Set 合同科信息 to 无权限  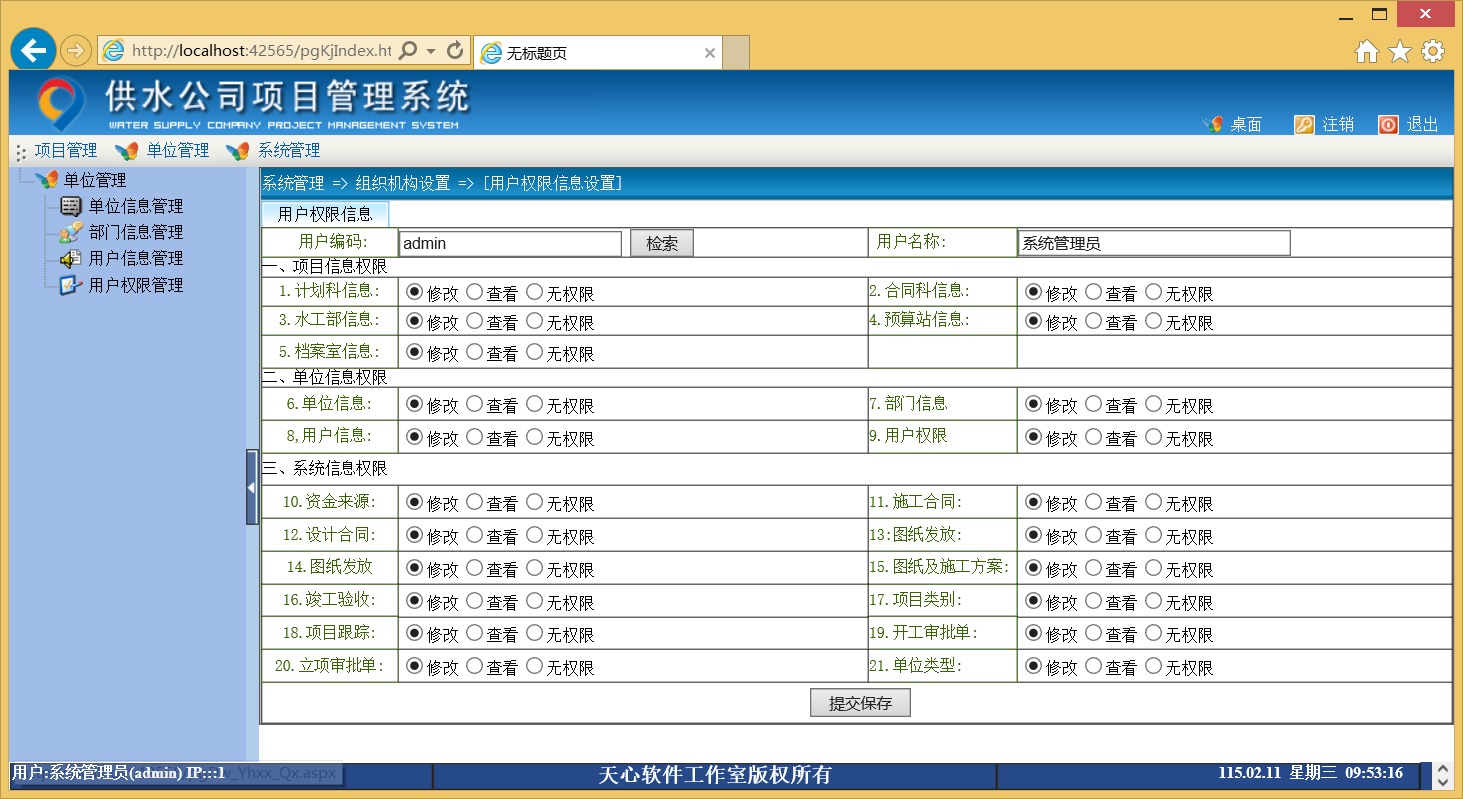(x=1153, y=292)
